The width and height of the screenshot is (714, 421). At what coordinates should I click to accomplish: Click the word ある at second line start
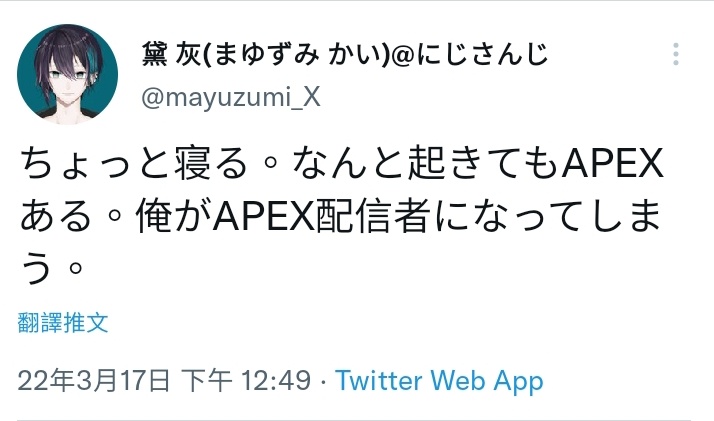click(56, 215)
